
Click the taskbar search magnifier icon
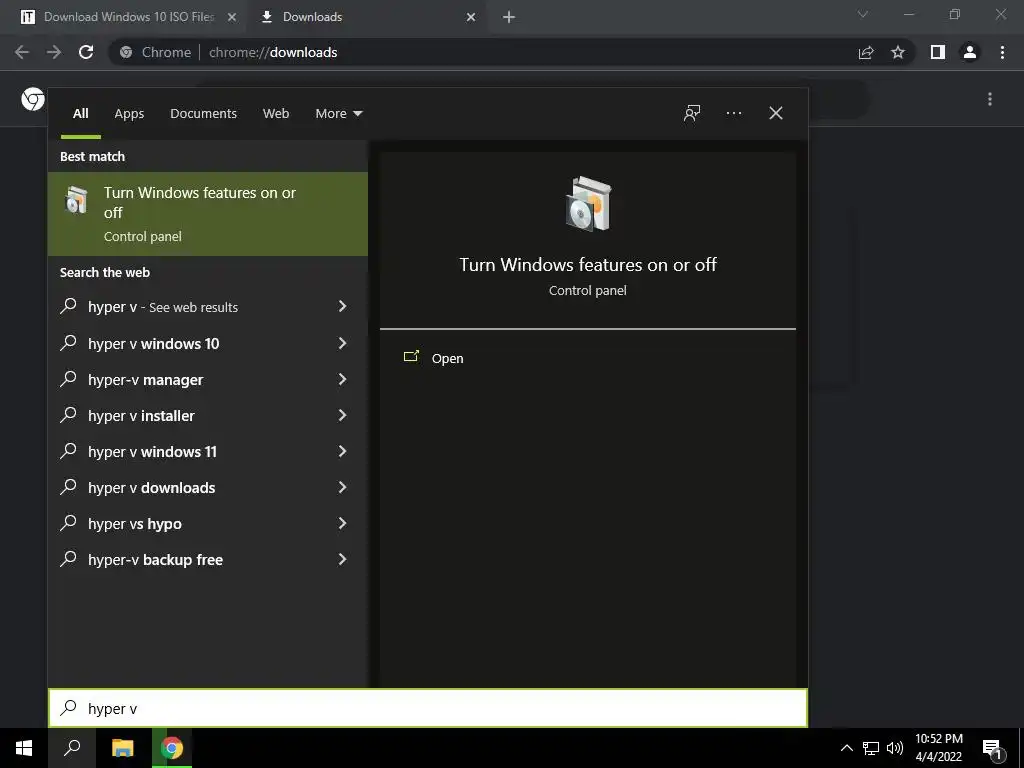(x=72, y=748)
